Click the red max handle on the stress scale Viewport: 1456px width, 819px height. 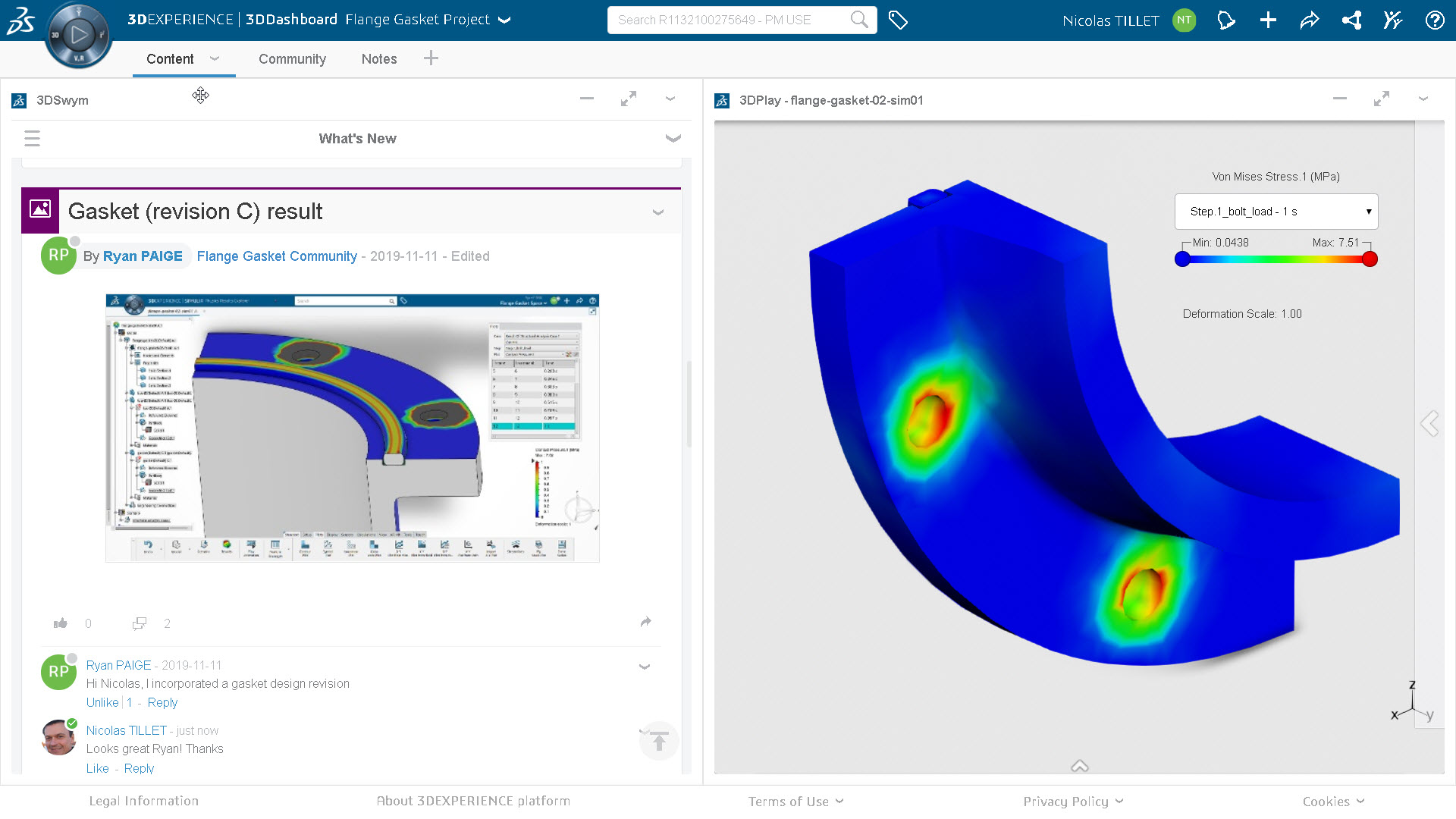[x=1370, y=259]
